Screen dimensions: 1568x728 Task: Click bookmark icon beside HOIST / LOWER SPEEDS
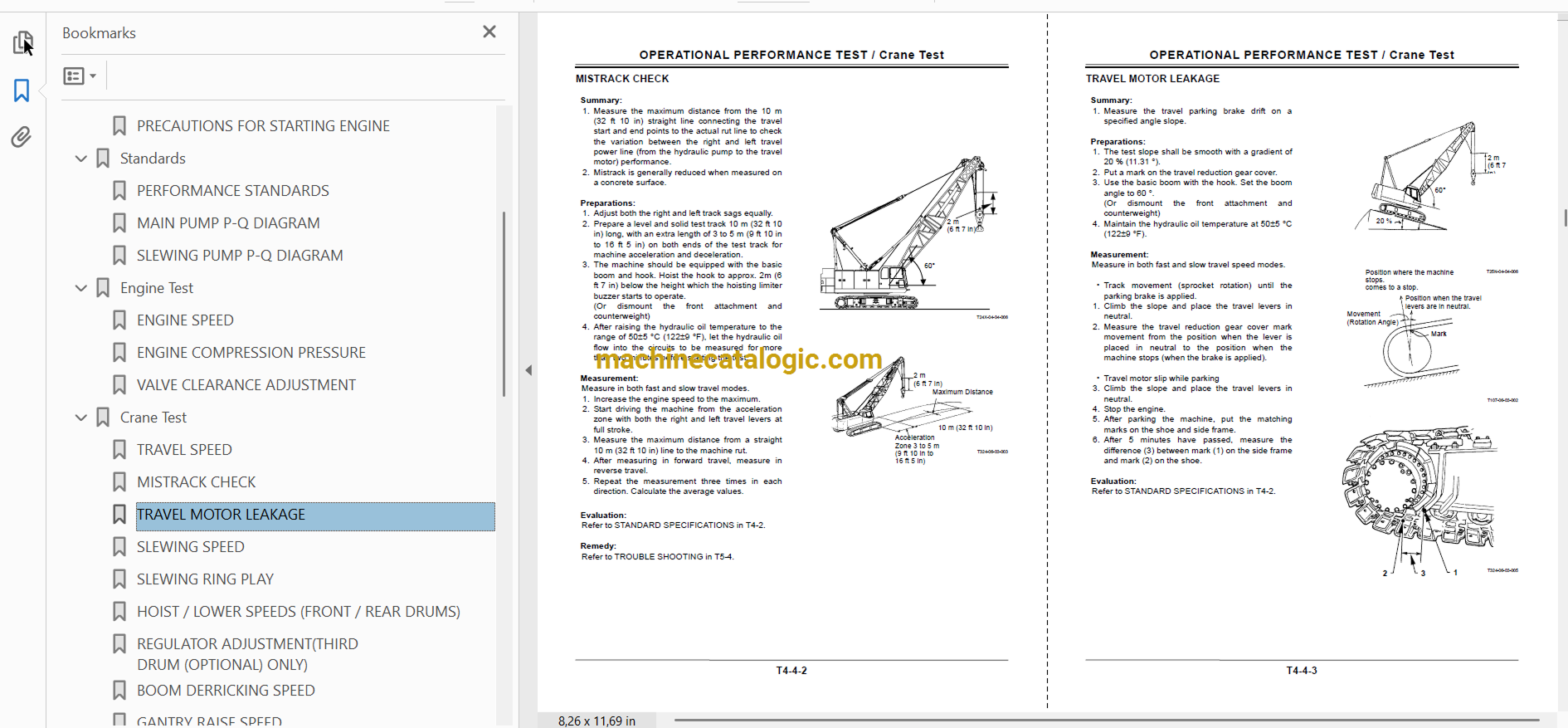[119, 612]
